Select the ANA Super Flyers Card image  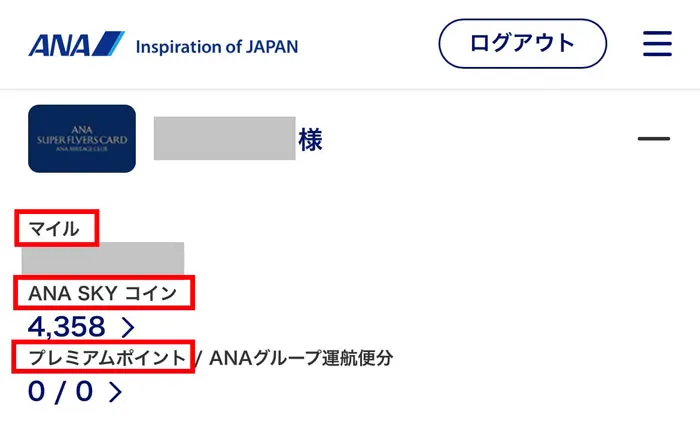pos(82,138)
